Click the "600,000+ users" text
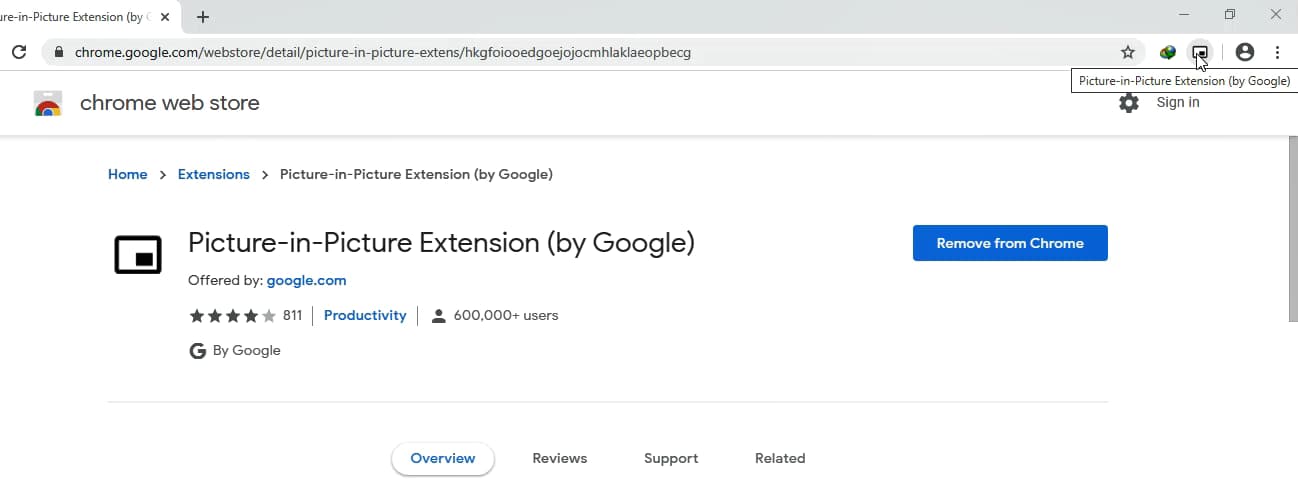Image resolution: width=1298 pixels, height=492 pixels. [506, 315]
